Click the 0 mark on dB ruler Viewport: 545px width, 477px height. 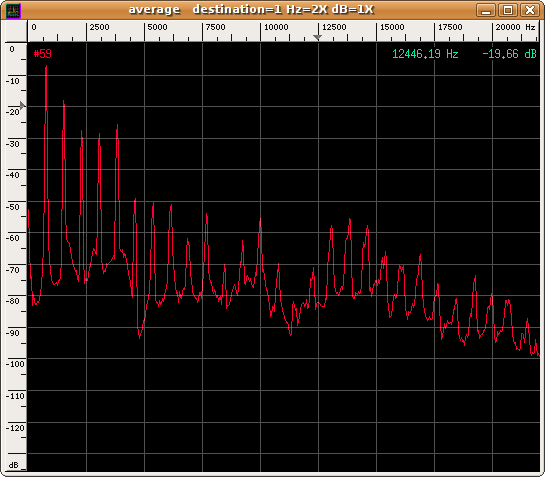12,49
